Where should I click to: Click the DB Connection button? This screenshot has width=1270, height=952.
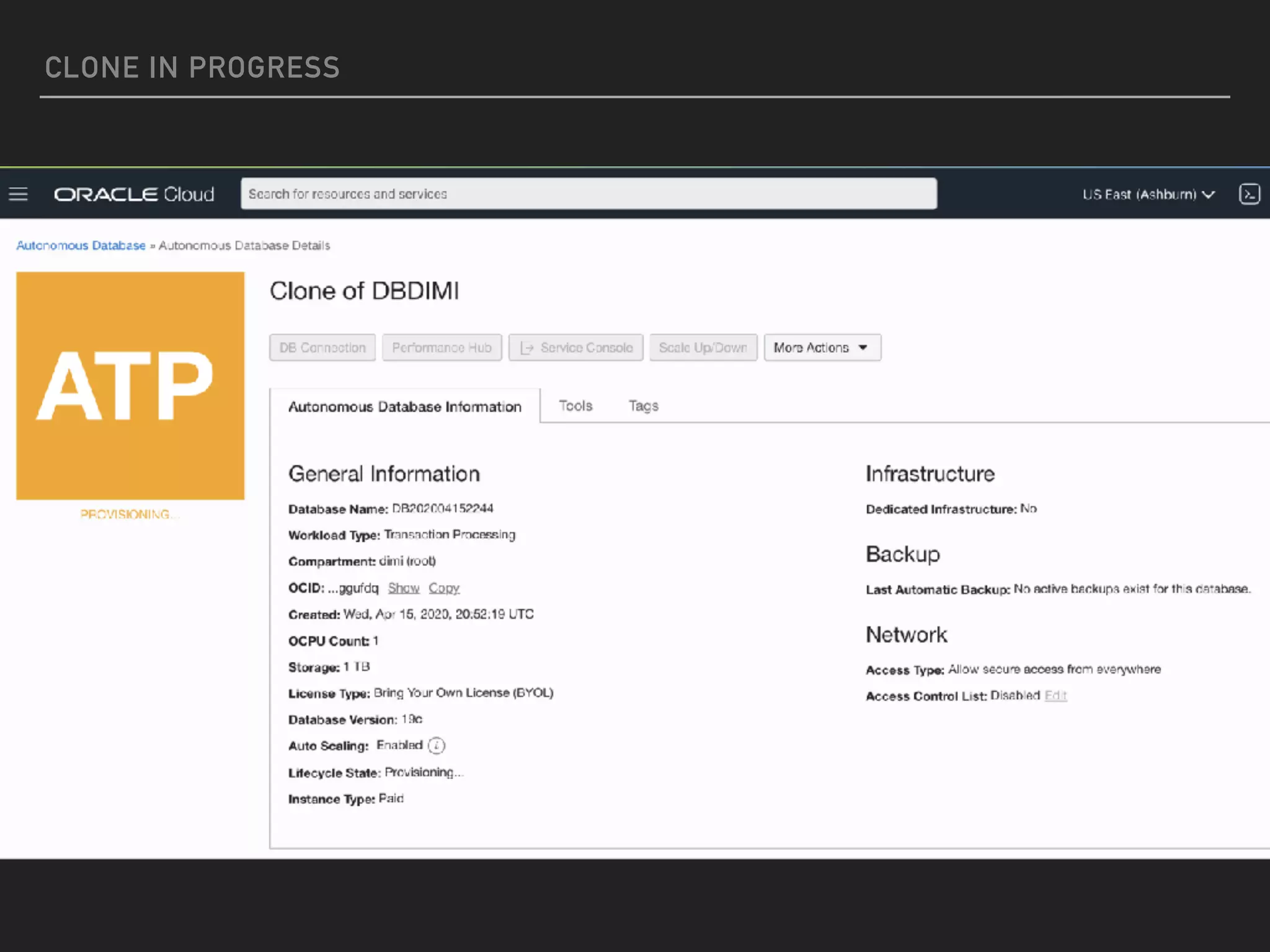coord(322,348)
